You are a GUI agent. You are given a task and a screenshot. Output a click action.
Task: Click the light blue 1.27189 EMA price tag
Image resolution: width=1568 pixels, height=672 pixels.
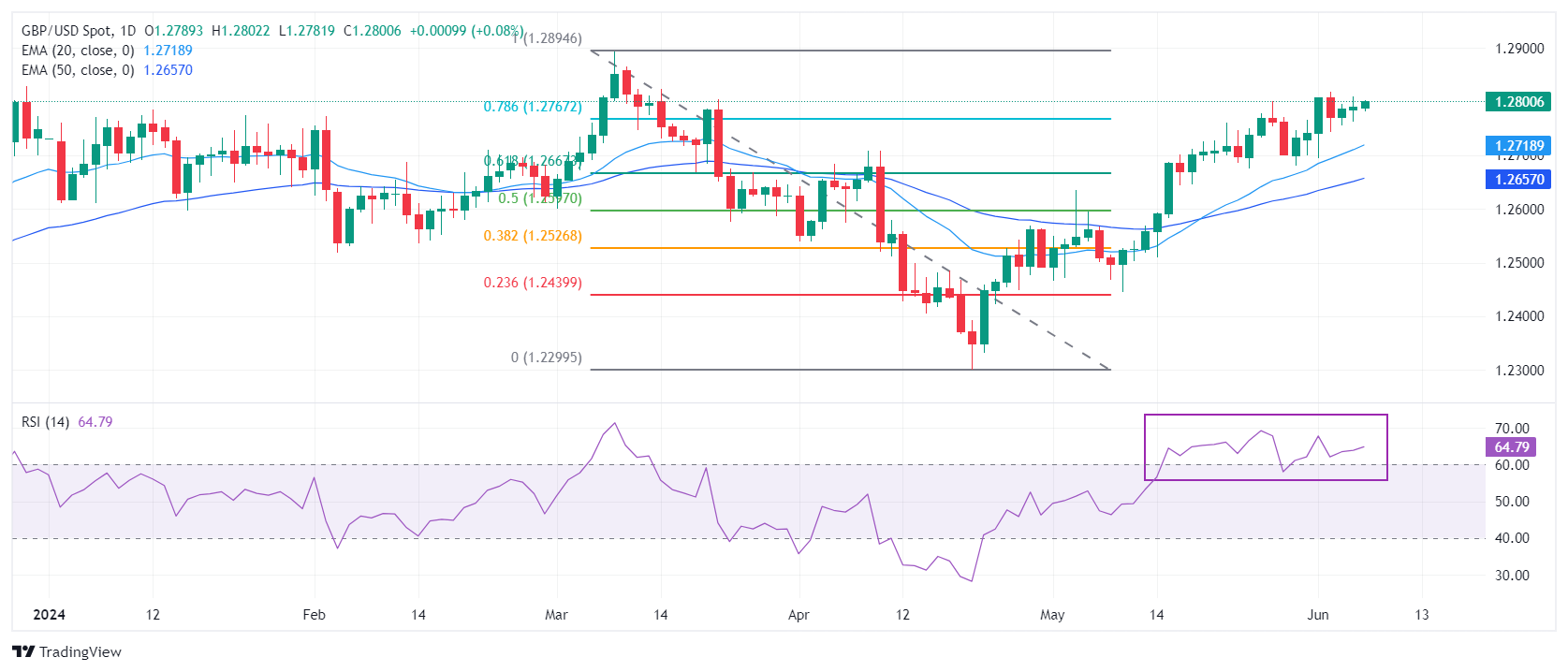tap(1518, 146)
